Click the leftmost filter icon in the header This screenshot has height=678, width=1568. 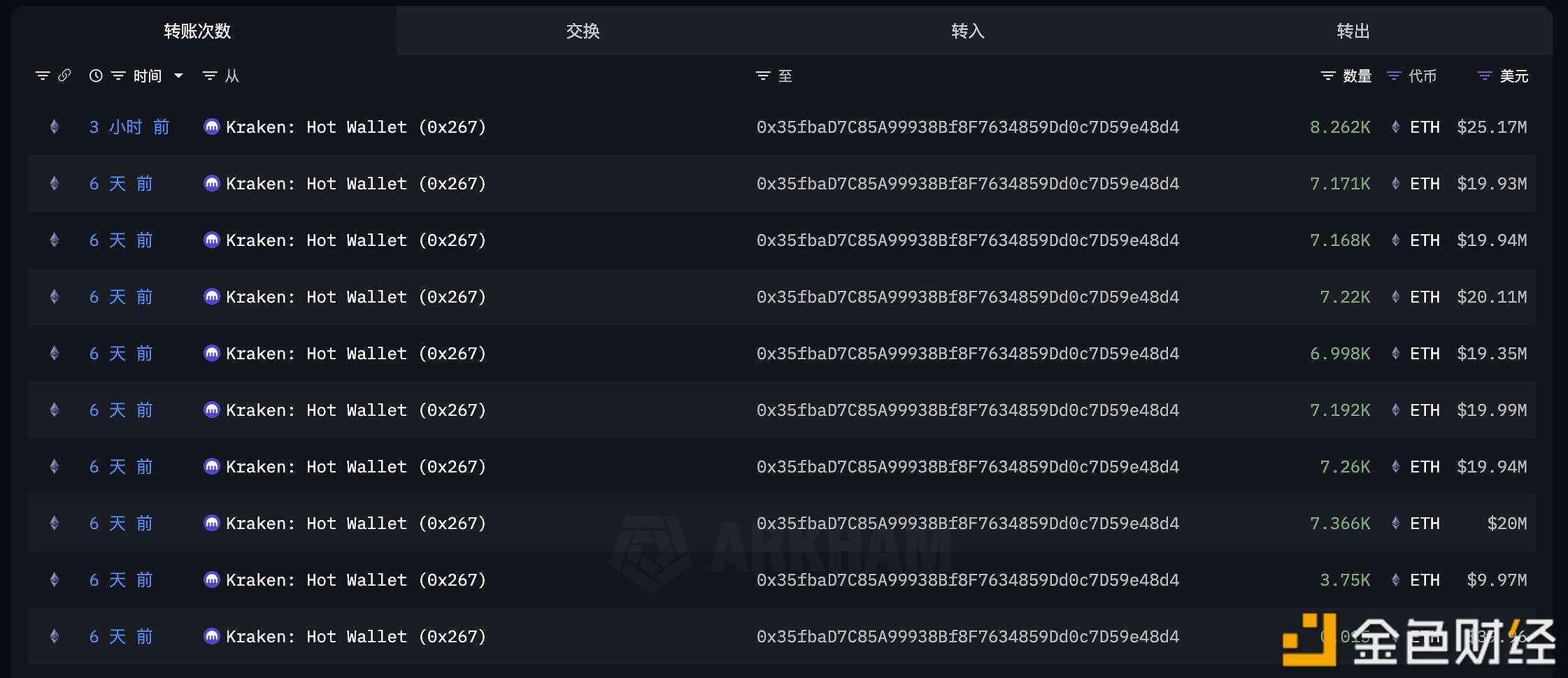[x=42, y=75]
